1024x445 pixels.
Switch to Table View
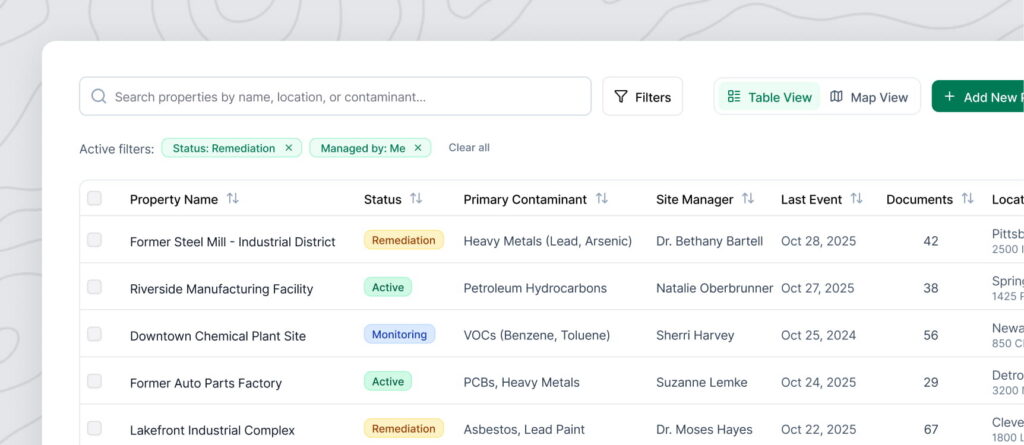[x=769, y=97]
